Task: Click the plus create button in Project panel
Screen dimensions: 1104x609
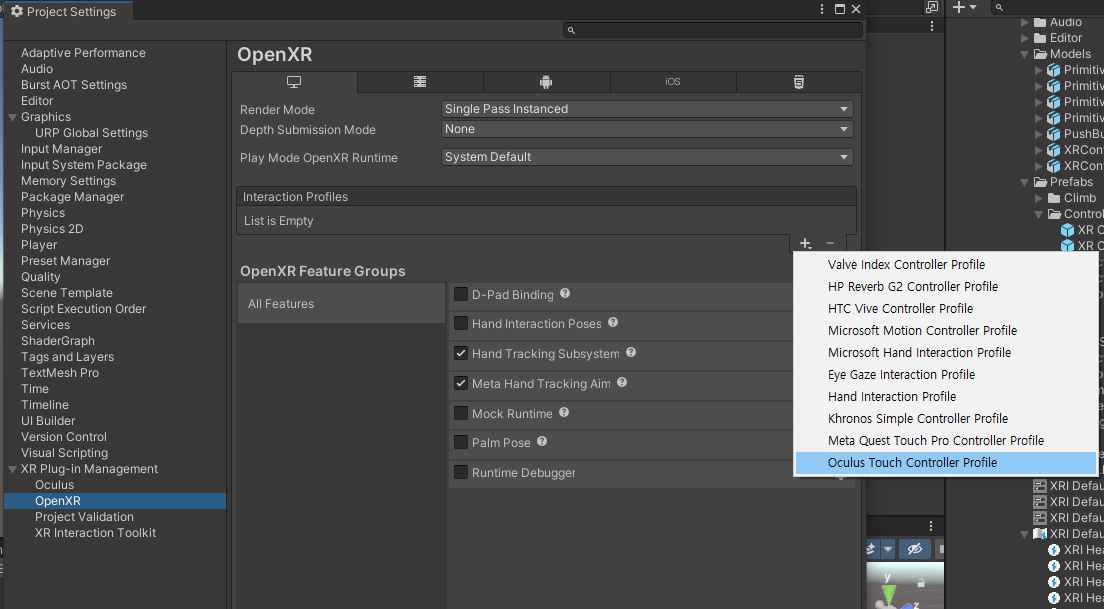Action: [958, 7]
